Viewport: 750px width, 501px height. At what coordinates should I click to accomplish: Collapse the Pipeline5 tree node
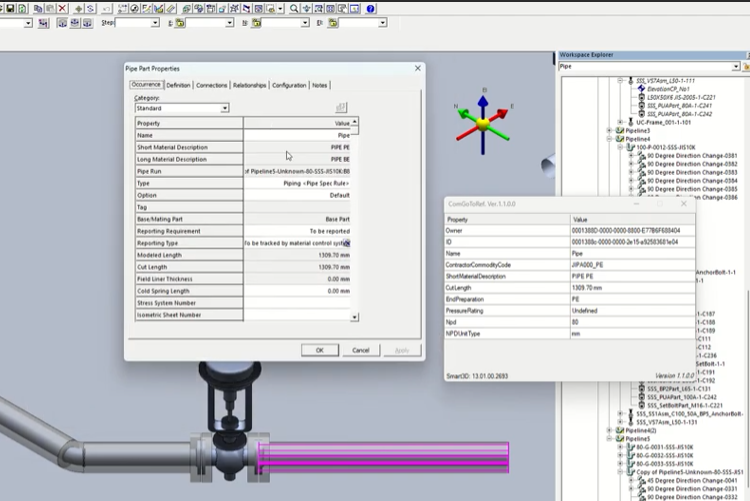click(610, 438)
